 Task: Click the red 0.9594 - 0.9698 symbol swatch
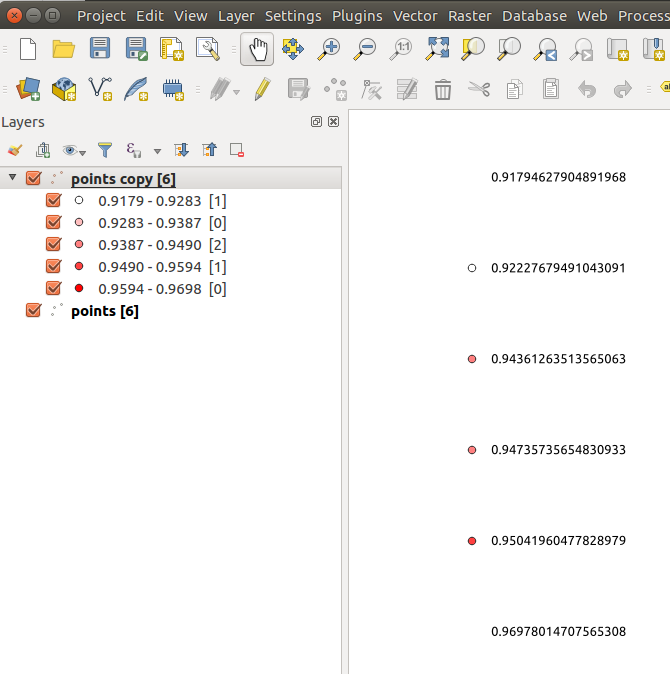(79, 288)
